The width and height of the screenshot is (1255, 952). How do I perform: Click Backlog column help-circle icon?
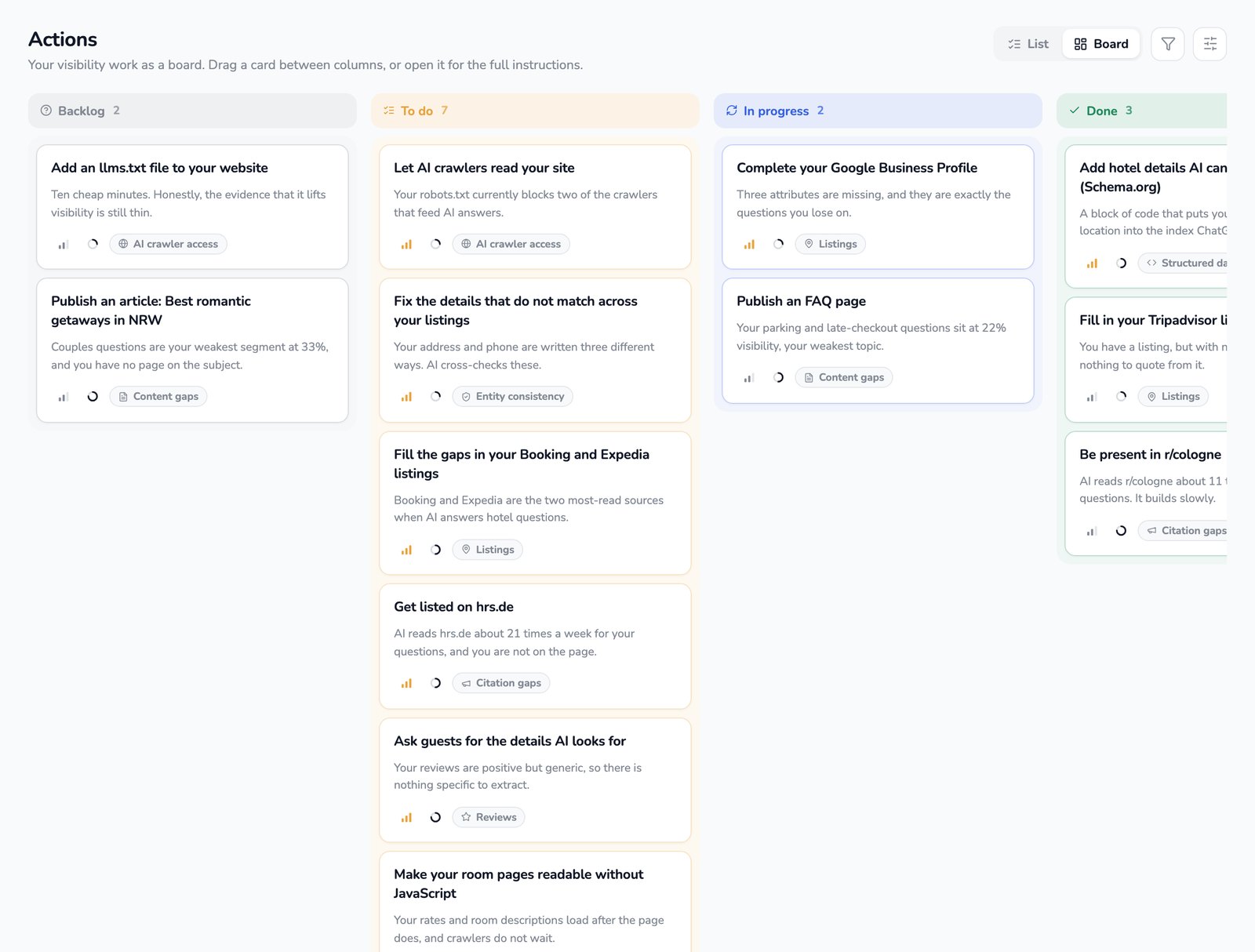46,111
